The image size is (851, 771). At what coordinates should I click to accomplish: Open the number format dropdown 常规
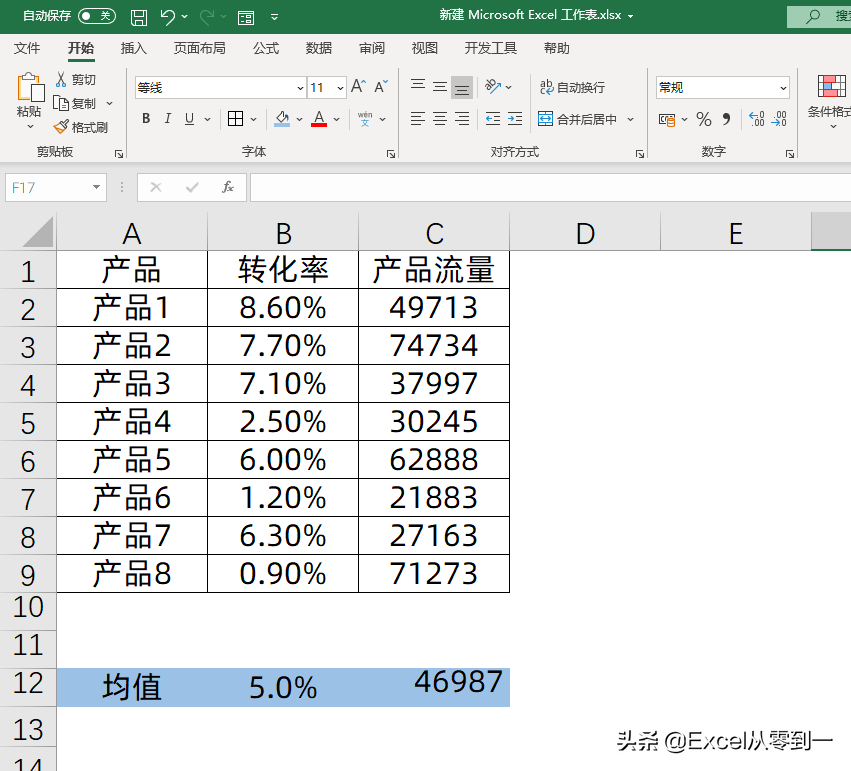[x=783, y=88]
